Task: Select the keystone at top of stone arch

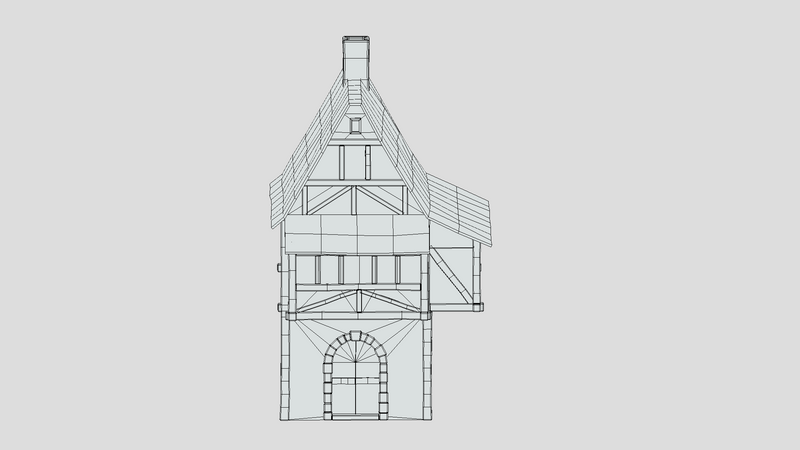Action: (356, 336)
